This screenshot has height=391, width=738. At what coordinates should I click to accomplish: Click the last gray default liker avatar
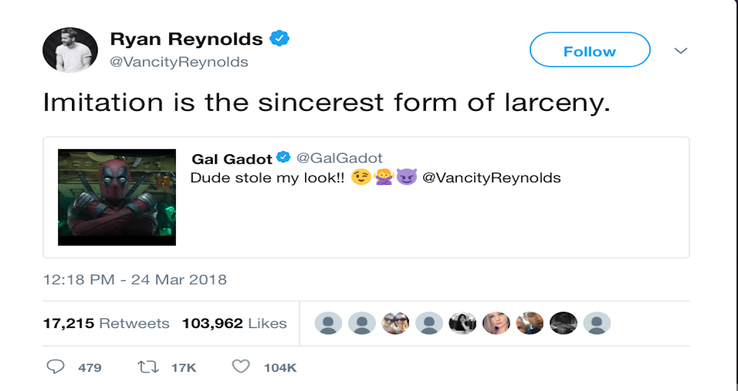click(597, 323)
